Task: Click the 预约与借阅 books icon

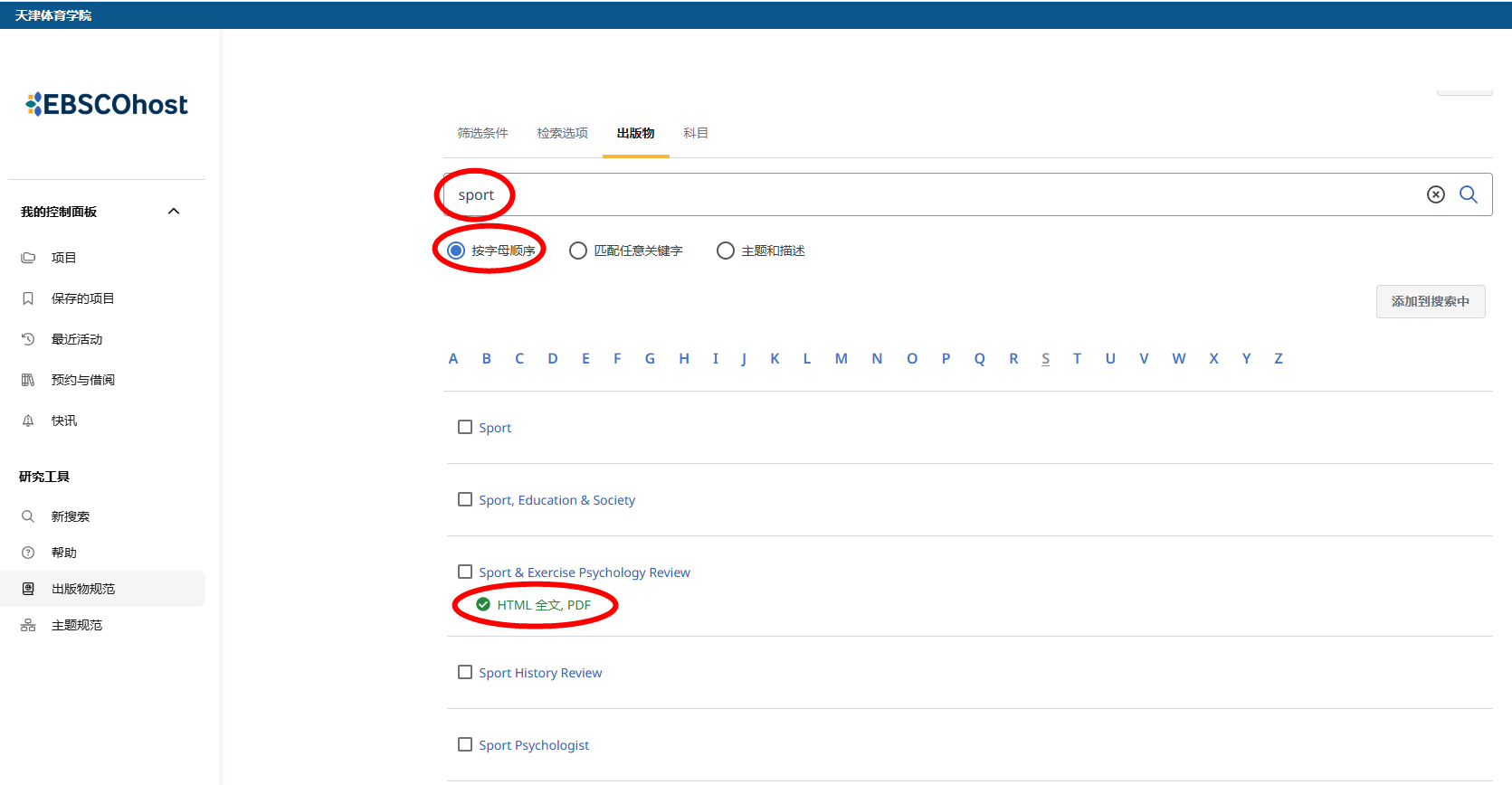Action: pyautogui.click(x=28, y=380)
